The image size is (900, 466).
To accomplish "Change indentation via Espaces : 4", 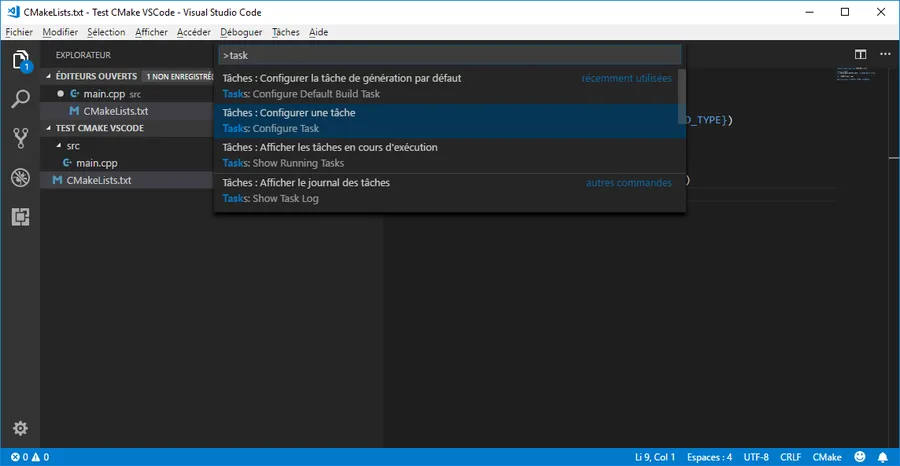I will [x=709, y=457].
